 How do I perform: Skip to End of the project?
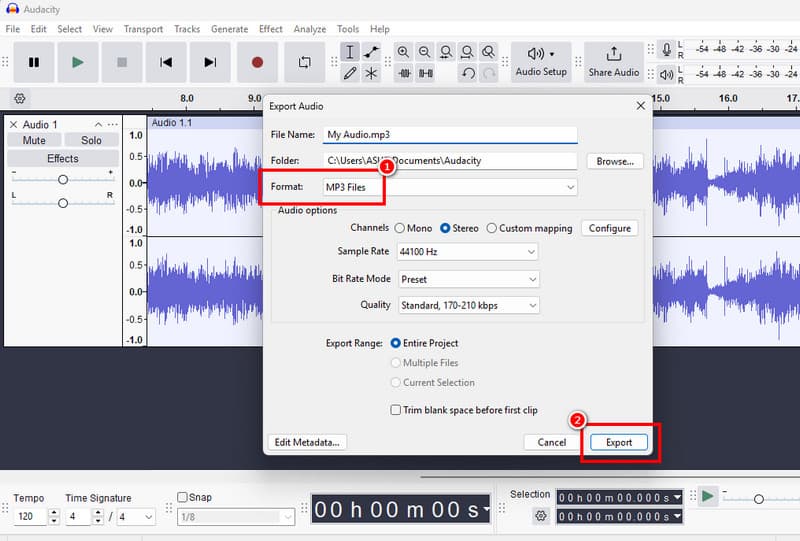point(210,62)
